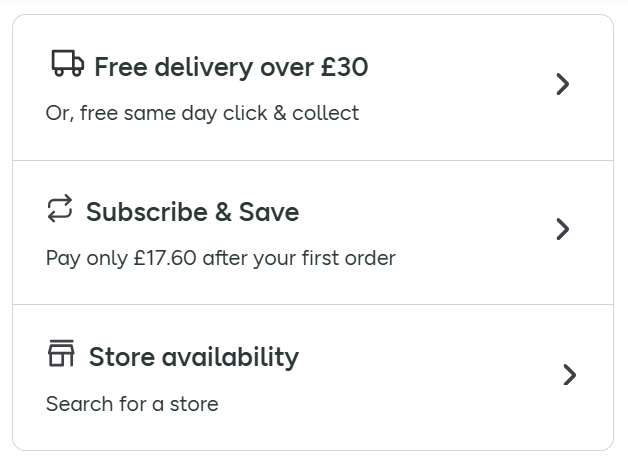628x464 pixels.
Task: Click the £30 amount in delivery heading
Action: 344,67
